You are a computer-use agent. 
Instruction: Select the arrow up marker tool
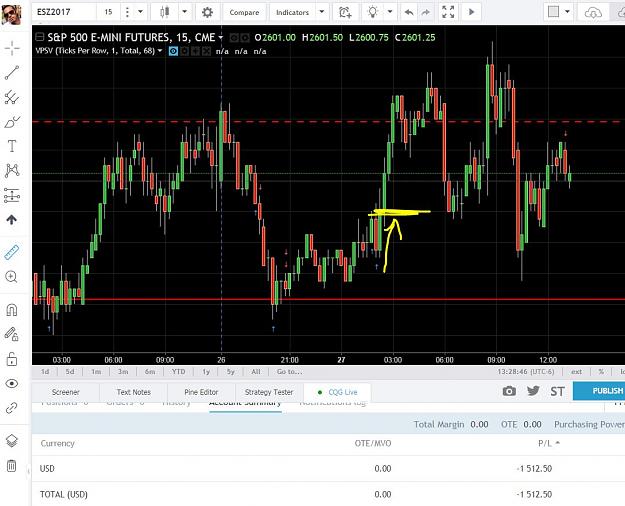12,220
